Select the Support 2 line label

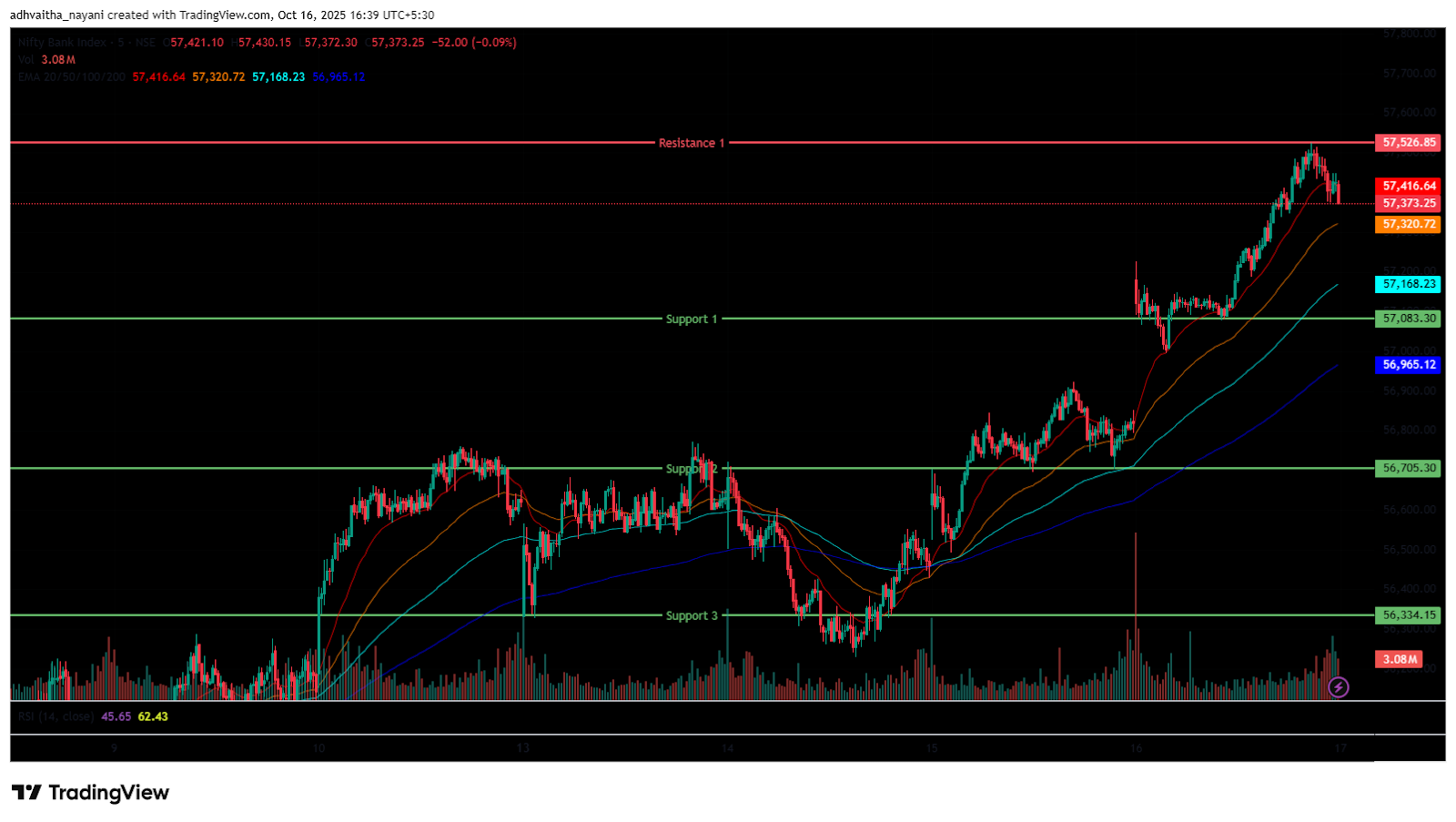[692, 469]
